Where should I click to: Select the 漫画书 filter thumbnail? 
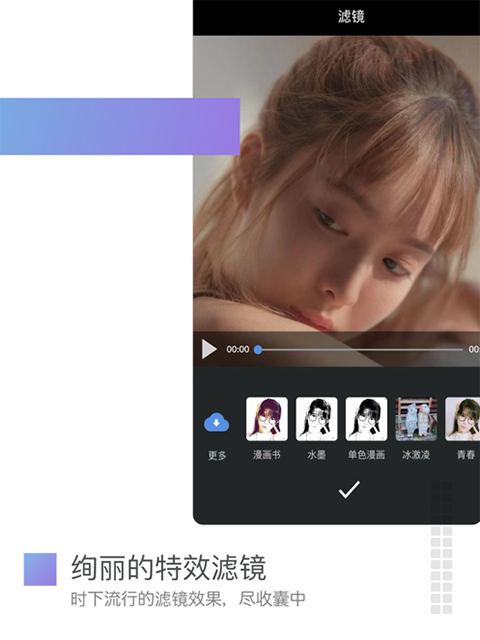click(x=267, y=419)
